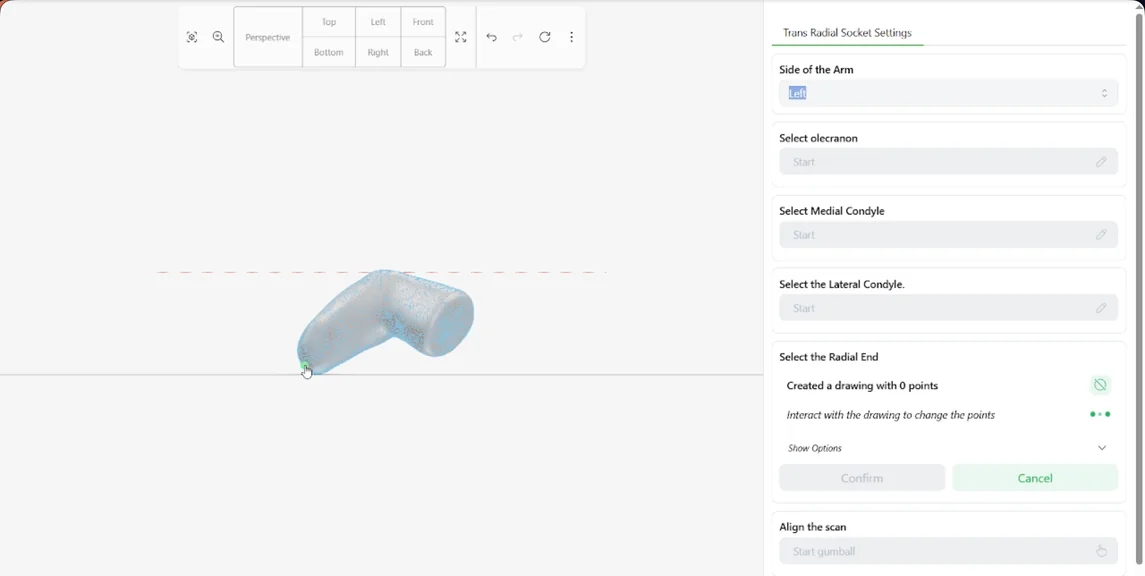Undo the last action

[491, 37]
